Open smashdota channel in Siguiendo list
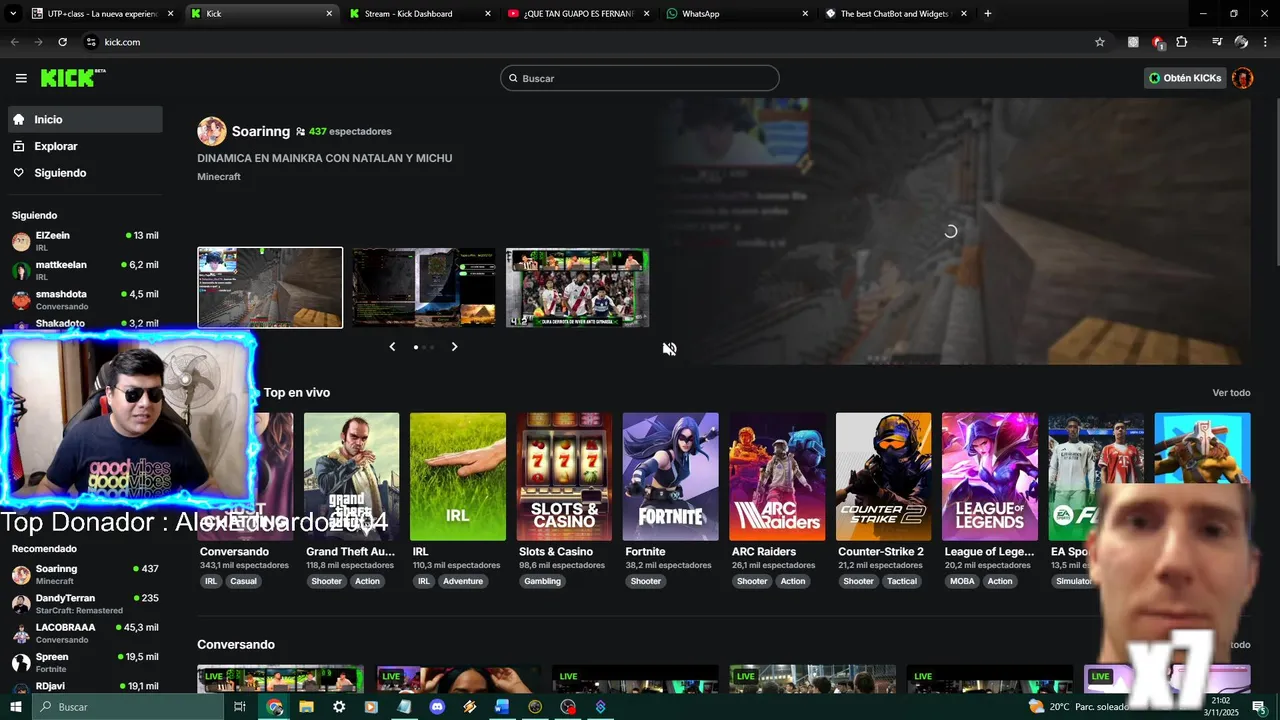1280x720 pixels. 85,300
